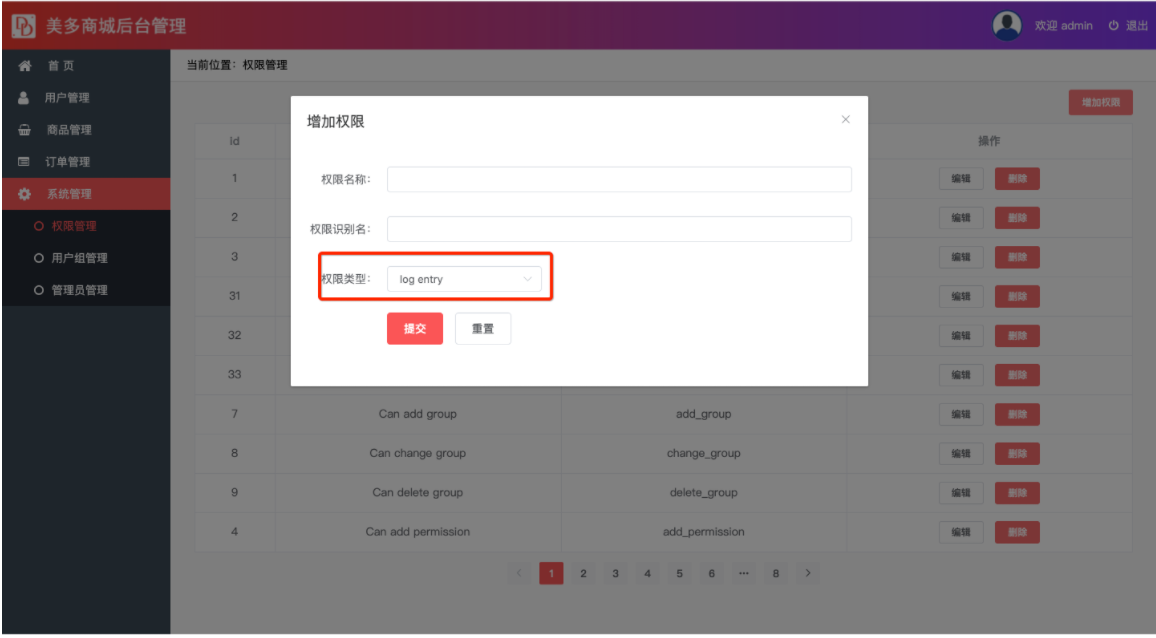Click the circle icon beside 用户组管理
Viewport: 1156px width, 638px height.
pos(39,258)
